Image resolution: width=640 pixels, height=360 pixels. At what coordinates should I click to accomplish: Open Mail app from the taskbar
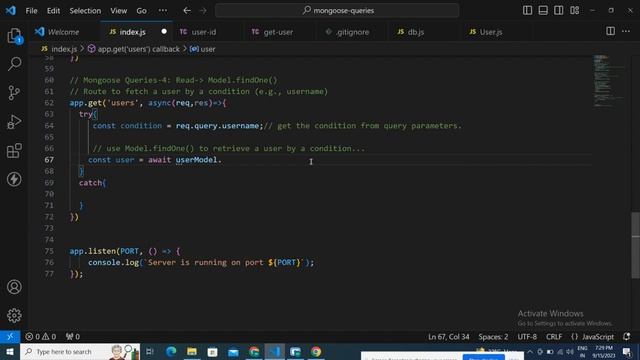(x=233, y=351)
